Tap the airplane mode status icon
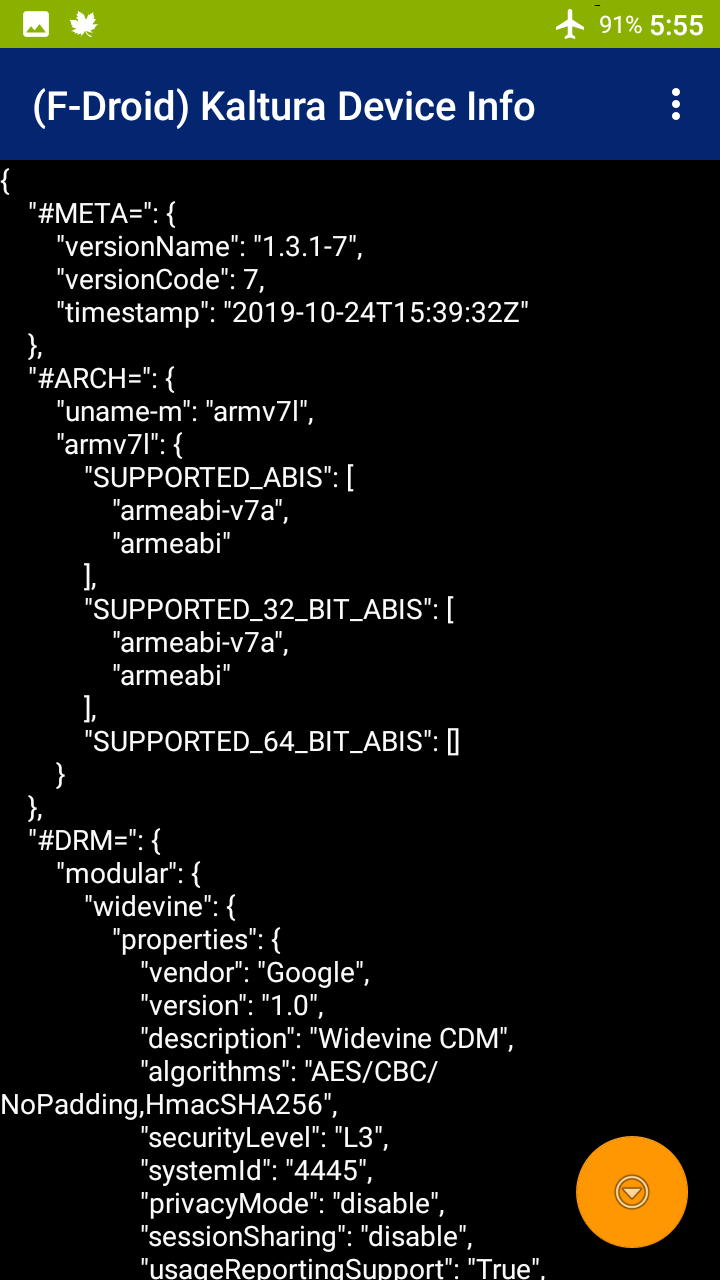This screenshot has width=720, height=1280. [570, 24]
